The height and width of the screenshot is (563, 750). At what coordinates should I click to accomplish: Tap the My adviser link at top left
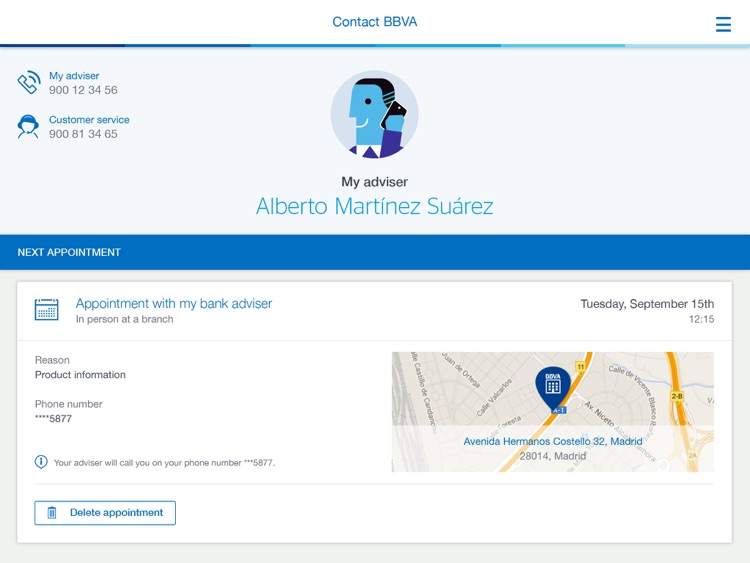(74, 76)
